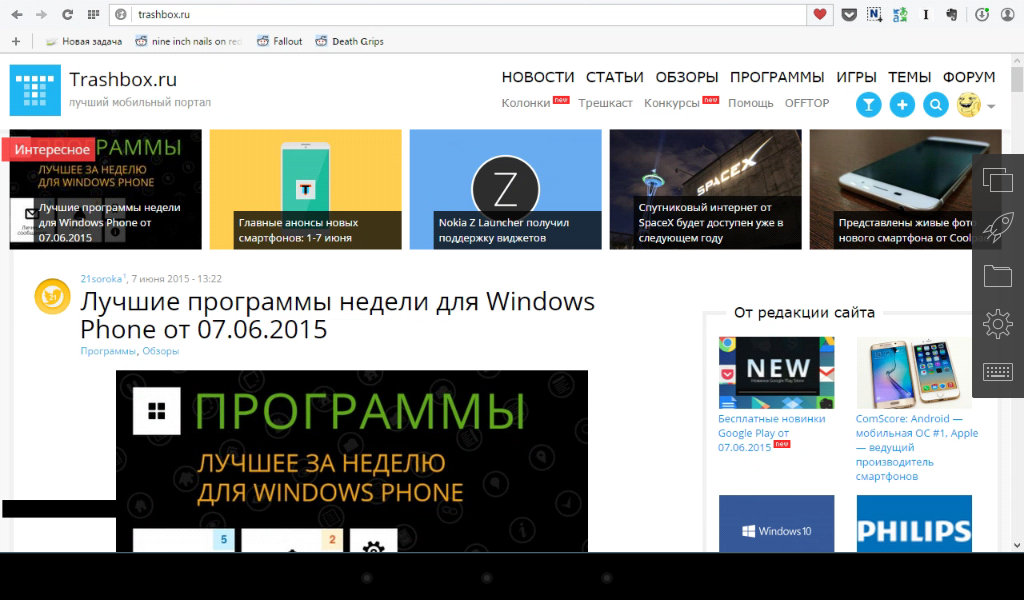Screen dimensions: 1024x600
Task: Open SpaceX satellite internet featured card
Action: tap(705, 189)
